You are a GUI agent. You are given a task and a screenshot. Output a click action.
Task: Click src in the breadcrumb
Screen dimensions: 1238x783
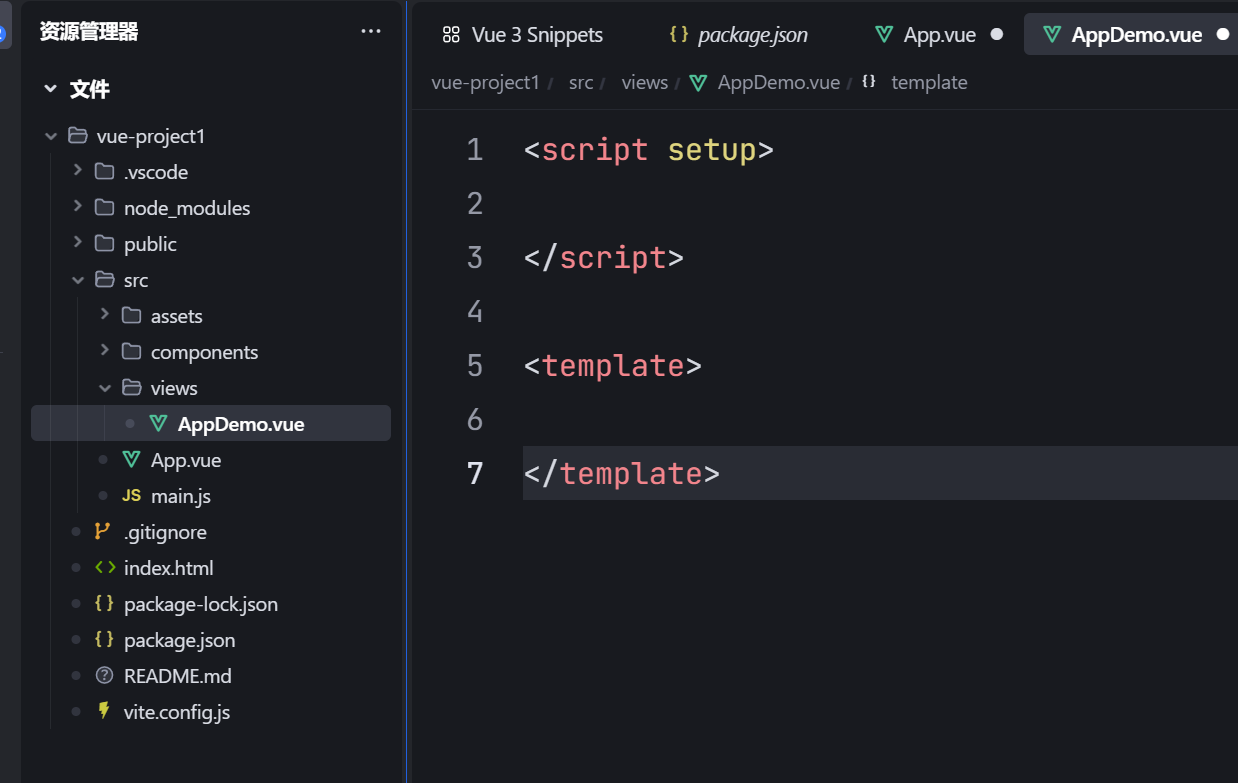click(x=581, y=82)
